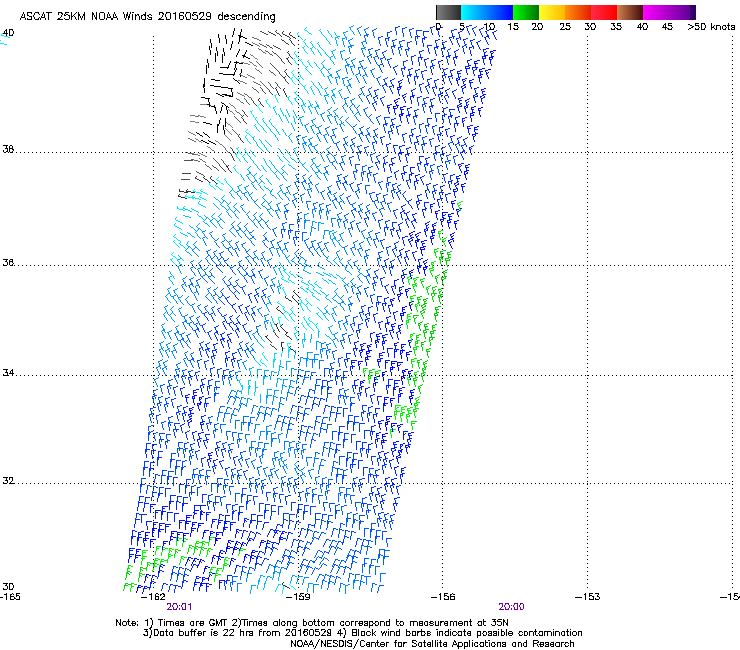Click the '>50 knots' legend label
Viewport: 740px width, 650px height.
coord(711,26)
